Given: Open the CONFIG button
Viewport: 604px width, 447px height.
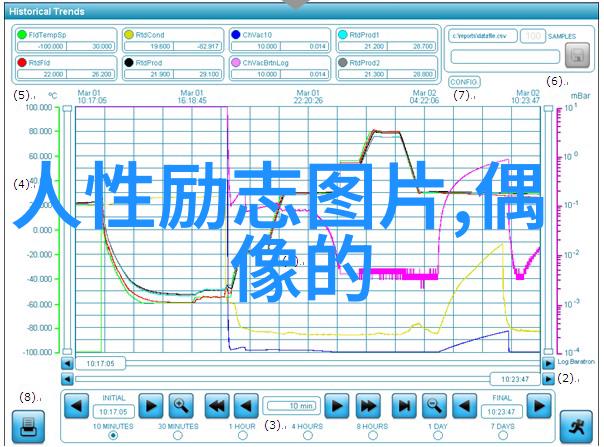Looking at the screenshot, I should click(464, 82).
